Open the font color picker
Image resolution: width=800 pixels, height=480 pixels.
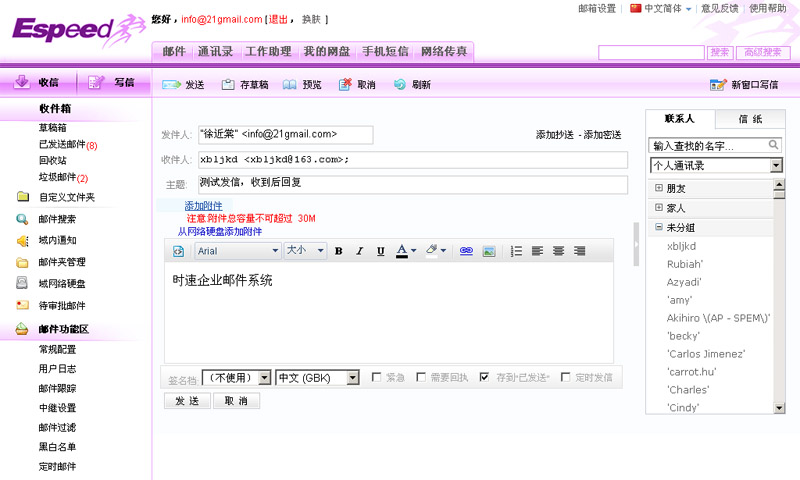click(406, 251)
